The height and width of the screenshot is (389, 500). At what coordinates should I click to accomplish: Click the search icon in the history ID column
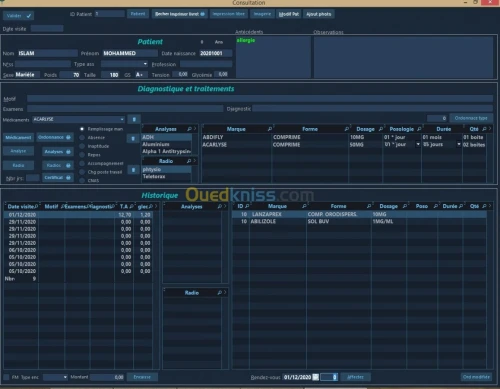[247, 206]
